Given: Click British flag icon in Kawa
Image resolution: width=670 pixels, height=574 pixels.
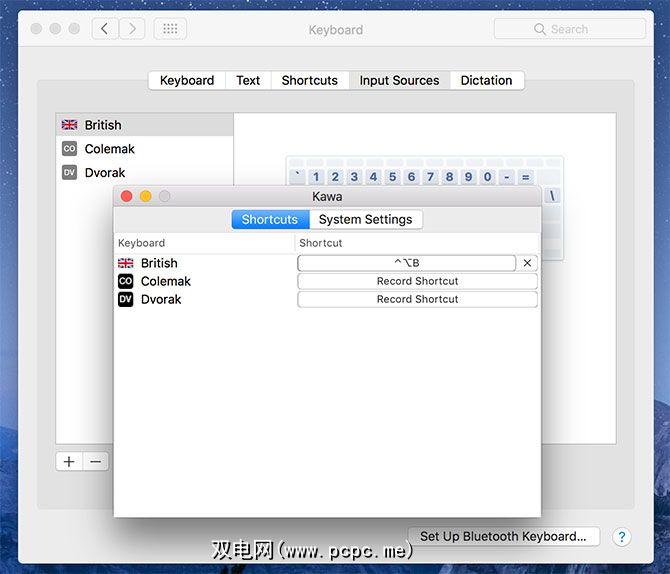Looking at the screenshot, I should click(x=126, y=263).
